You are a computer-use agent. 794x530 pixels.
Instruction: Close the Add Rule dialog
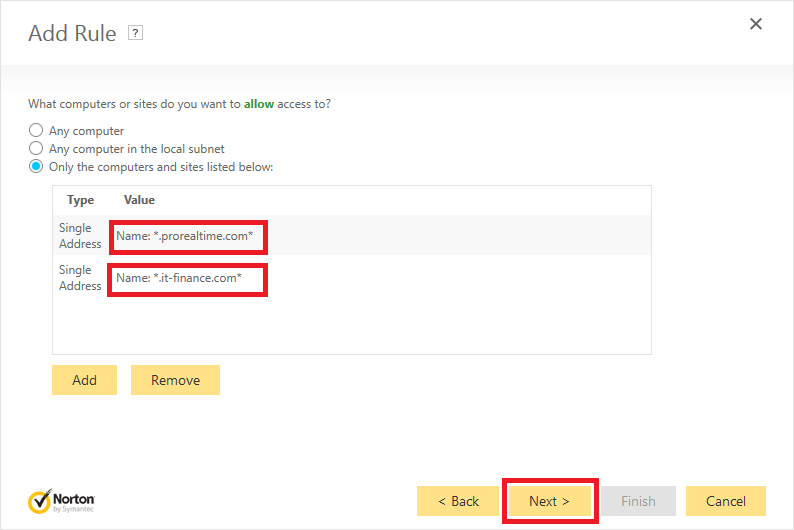tap(756, 24)
